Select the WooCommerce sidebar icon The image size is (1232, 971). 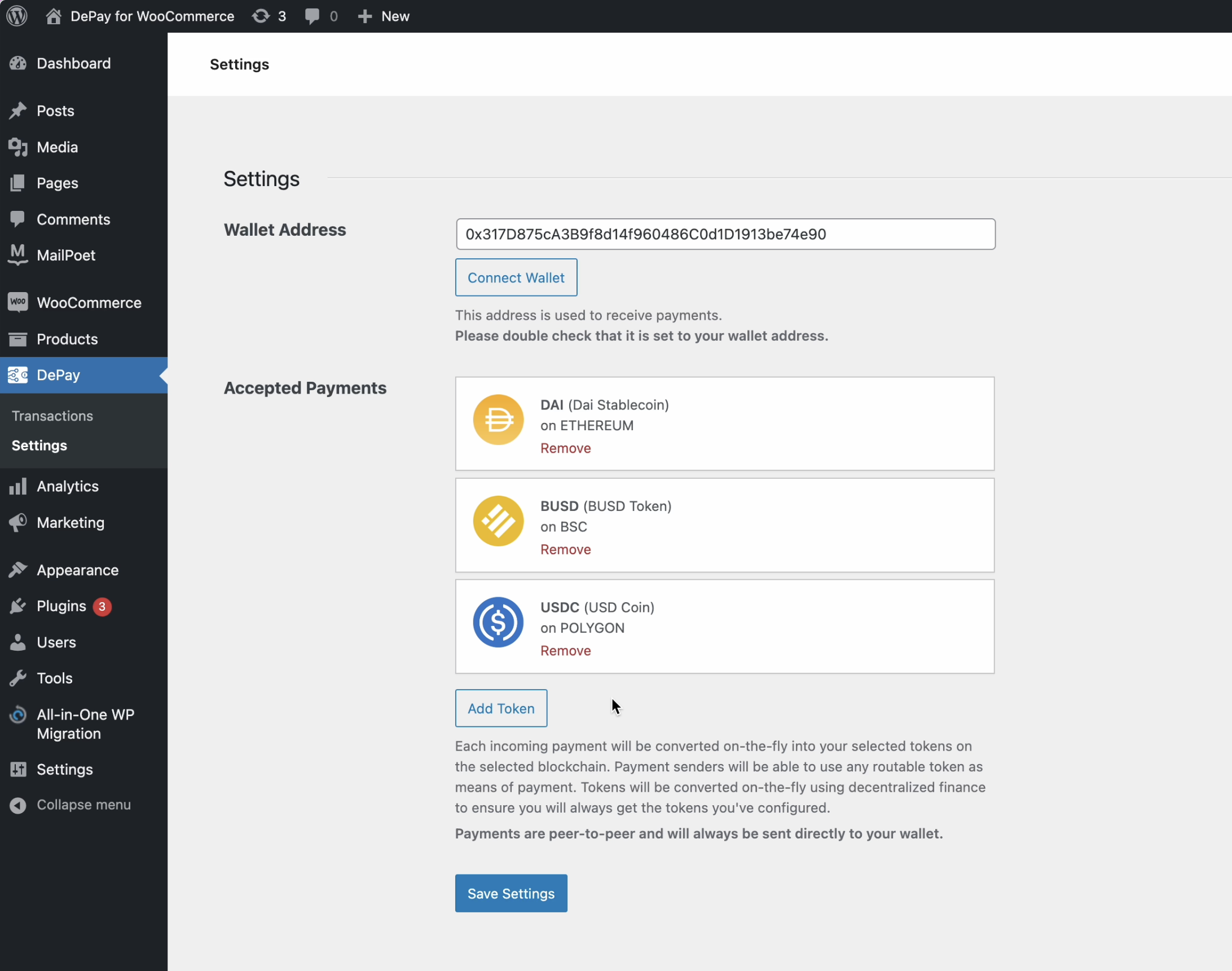click(17, 302)
